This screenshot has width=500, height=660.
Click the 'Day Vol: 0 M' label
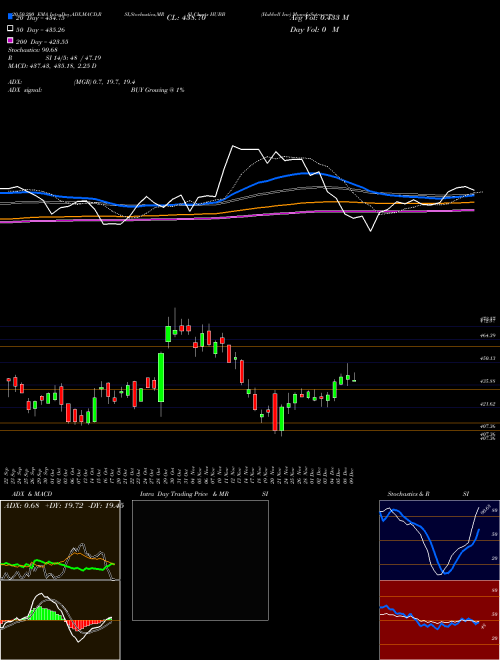point(314,29)
